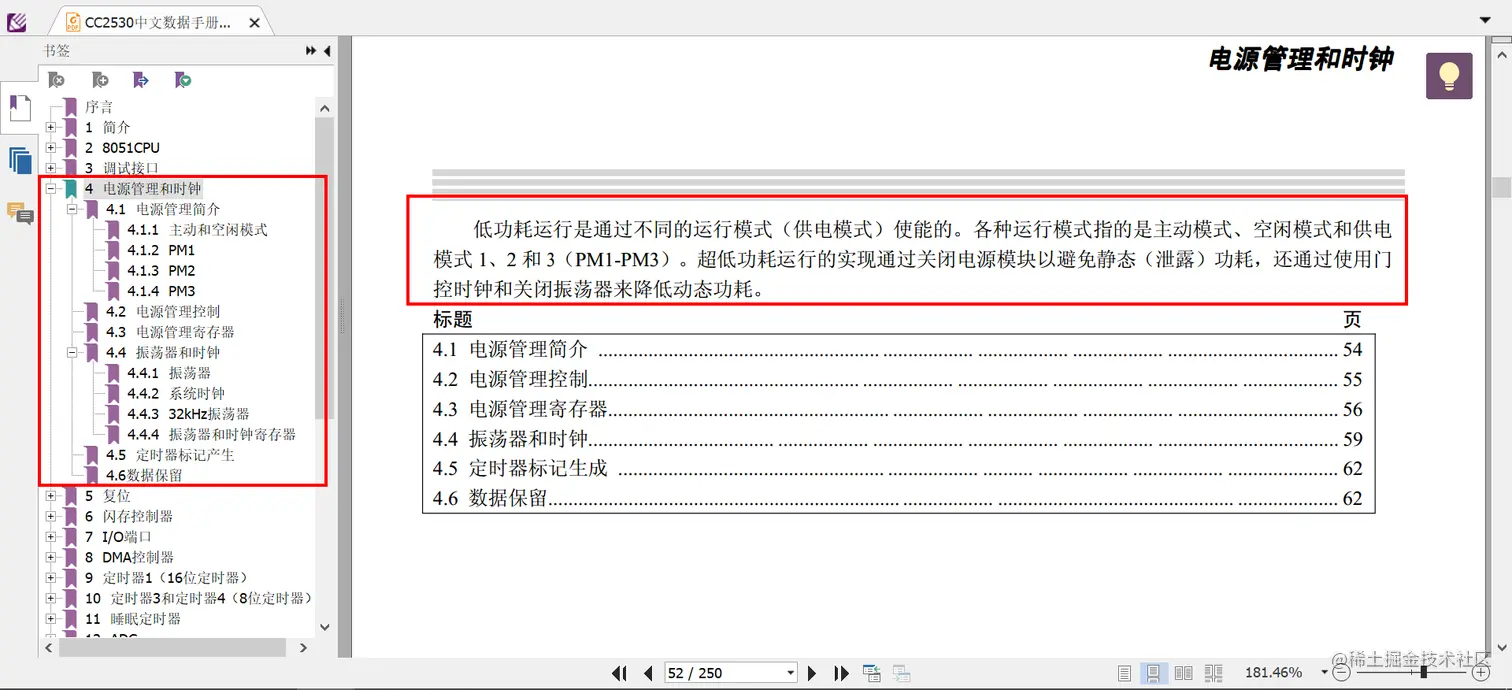Open the Pages thumbnail side panel icon
This screenshot has height=690, width=1512.
click(x=19, y=160)
